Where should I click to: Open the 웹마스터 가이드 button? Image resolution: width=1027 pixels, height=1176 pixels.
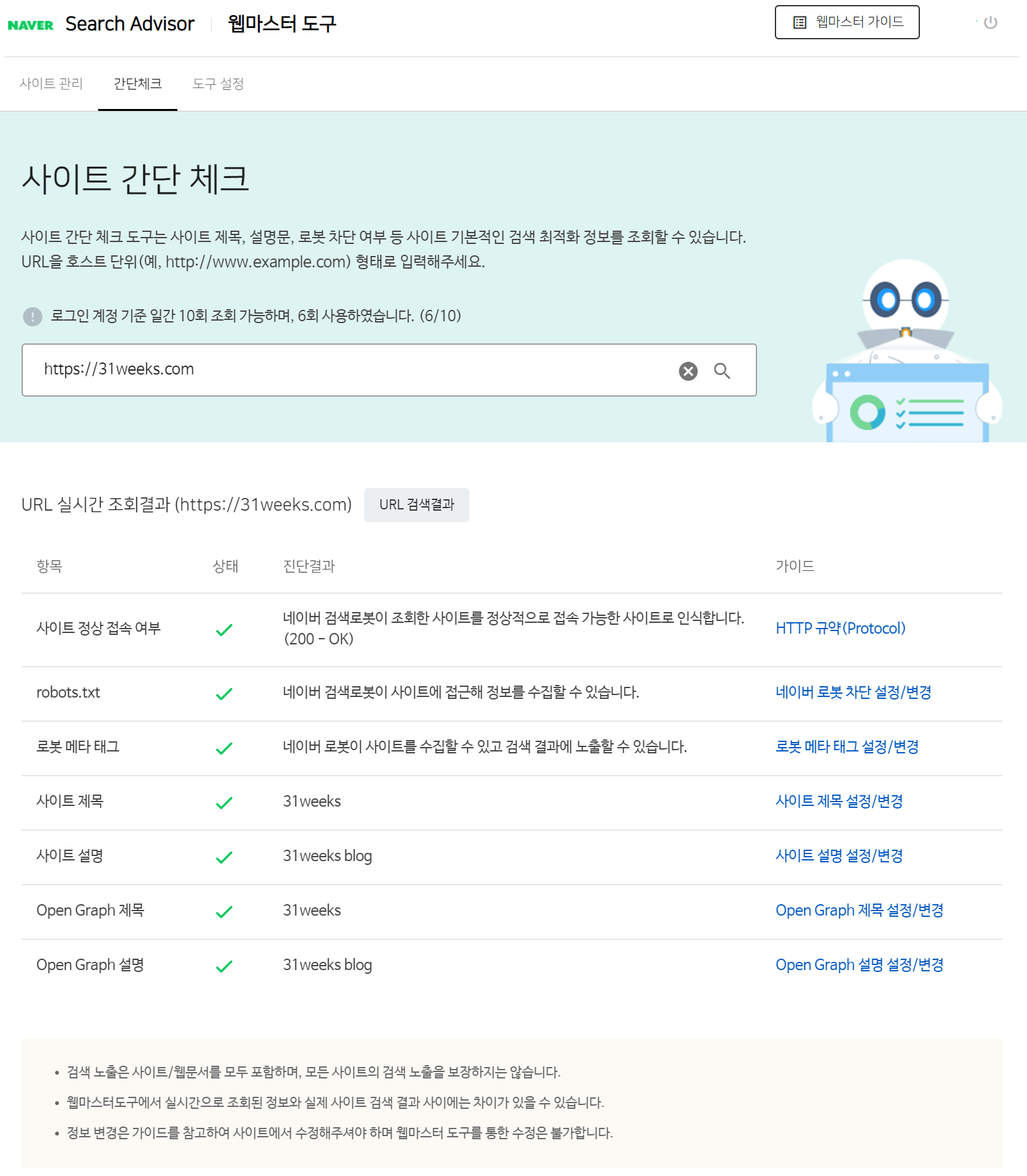point(847,22)
